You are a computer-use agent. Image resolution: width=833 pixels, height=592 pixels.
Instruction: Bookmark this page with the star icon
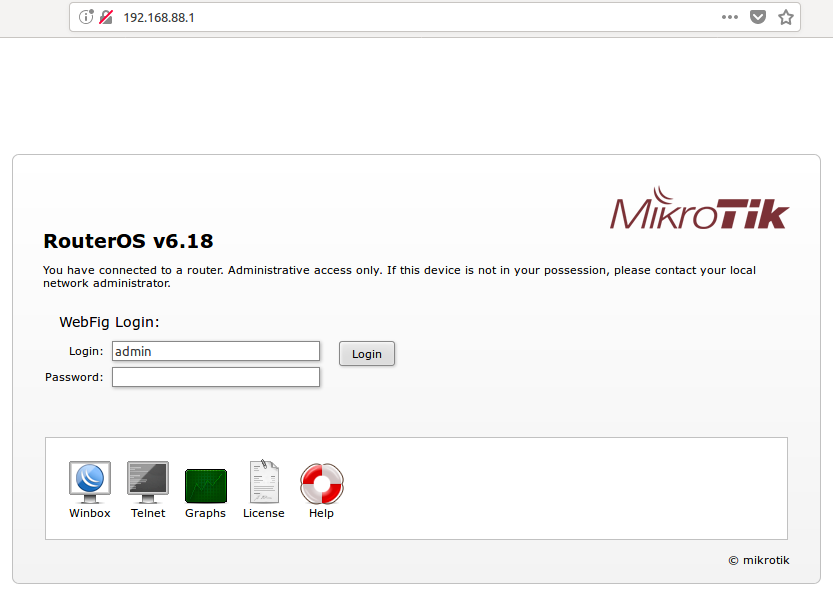786,17
